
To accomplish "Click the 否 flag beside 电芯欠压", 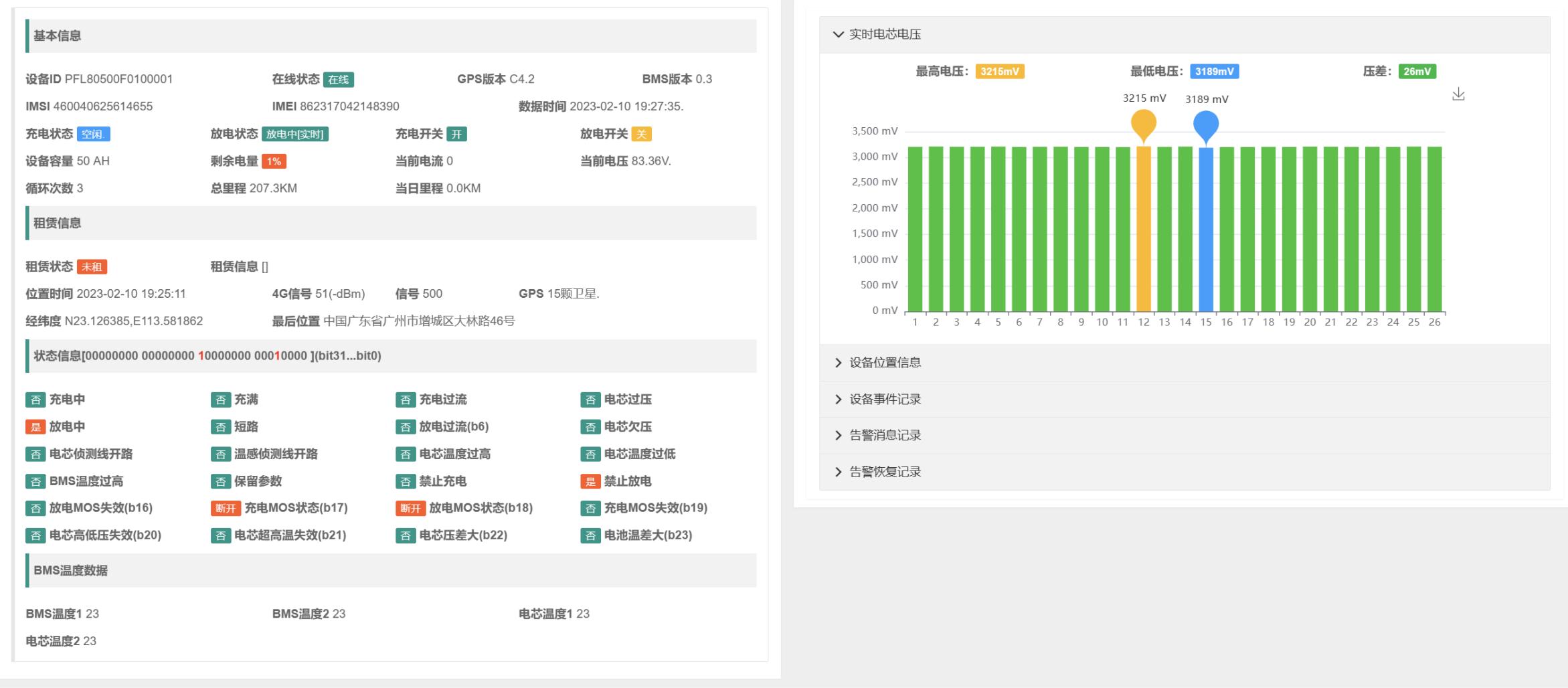I will 590,427.
